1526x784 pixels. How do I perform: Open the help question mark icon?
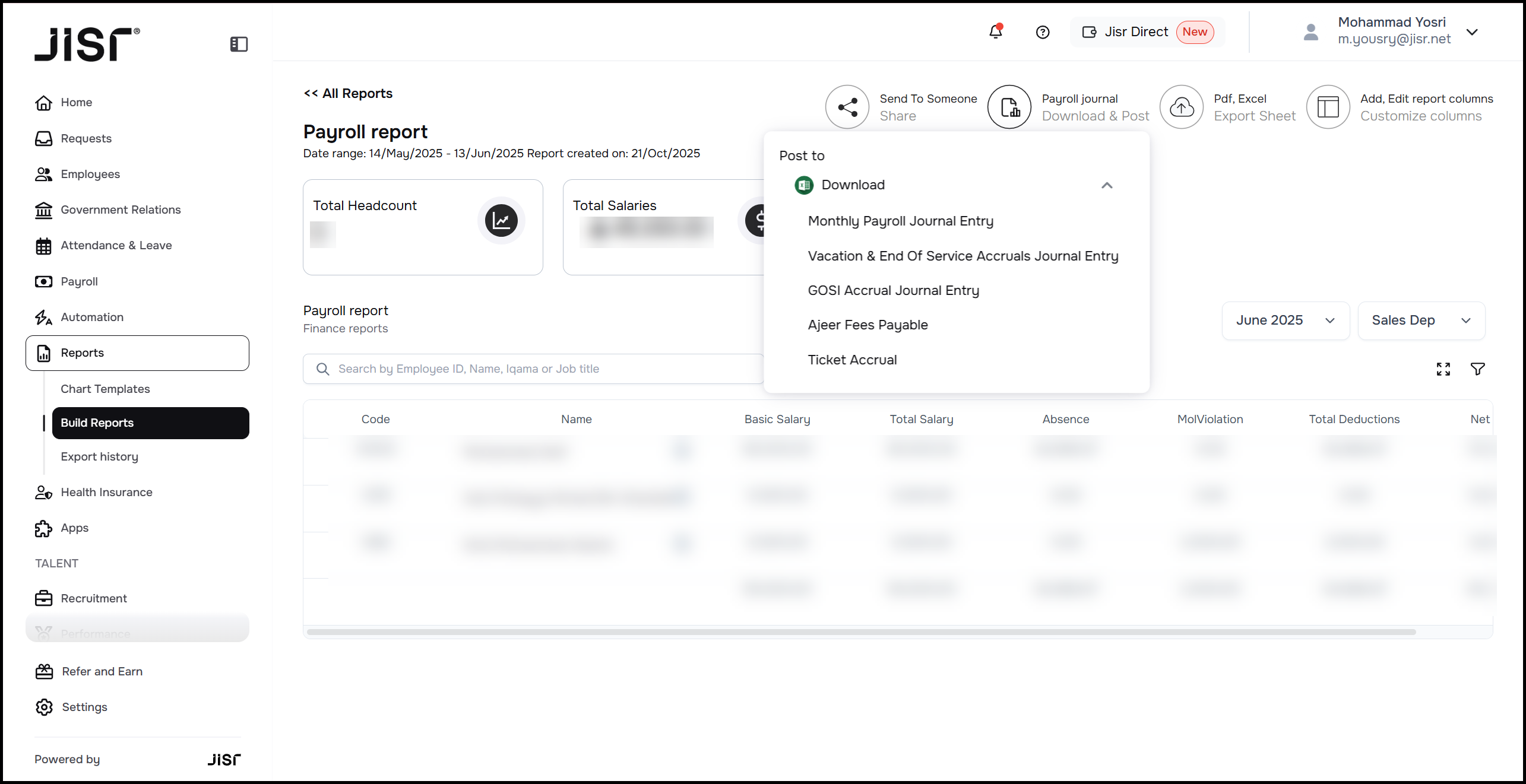tap(1043, 32)
